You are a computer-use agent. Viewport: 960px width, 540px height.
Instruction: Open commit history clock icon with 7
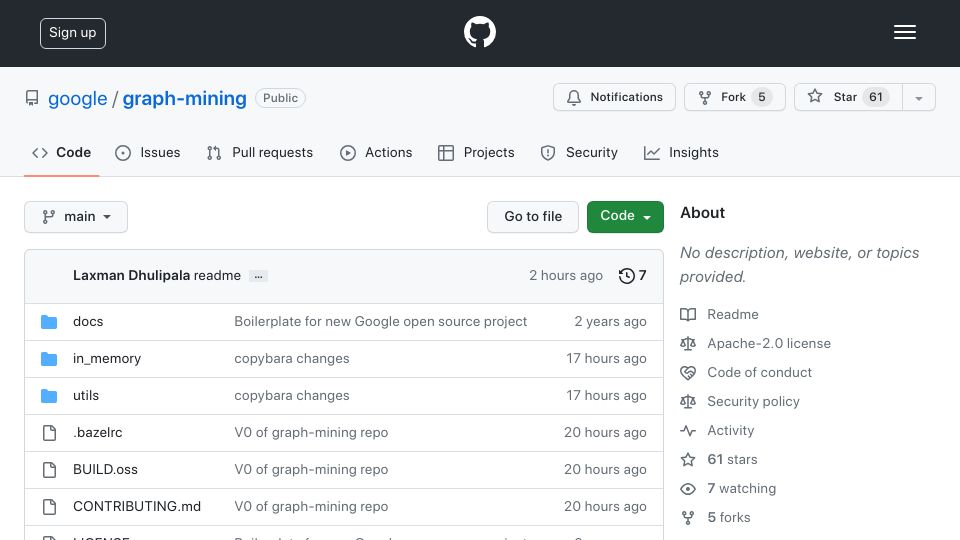(632, 276)
